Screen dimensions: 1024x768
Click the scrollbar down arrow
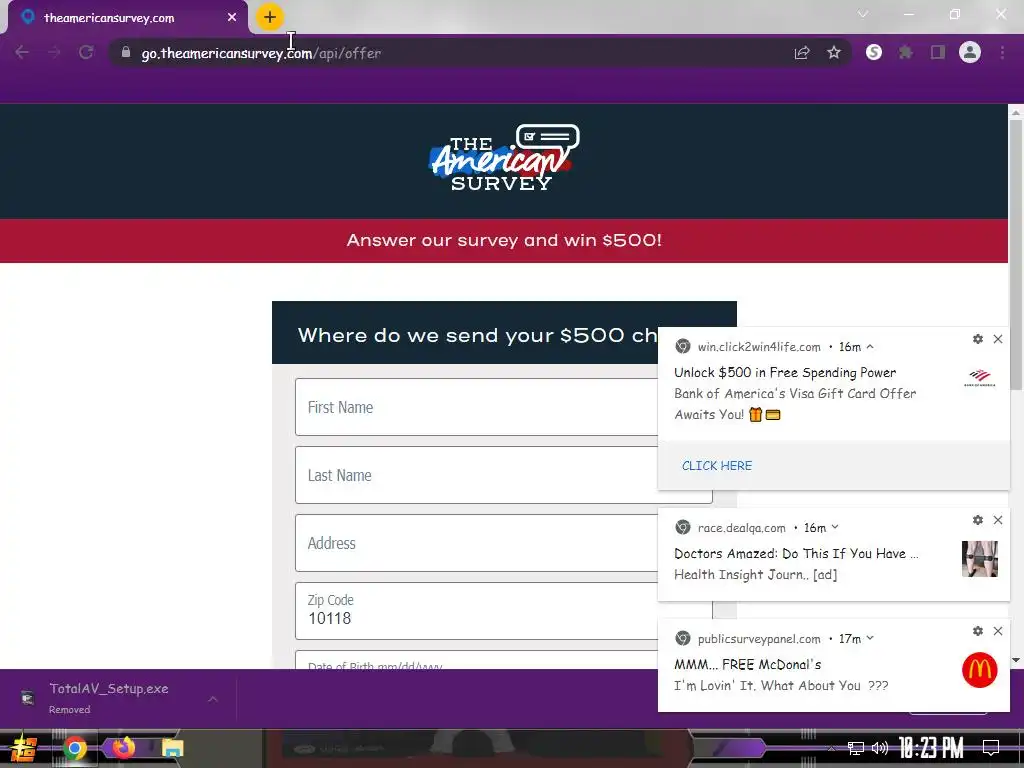click(1016, 660)
